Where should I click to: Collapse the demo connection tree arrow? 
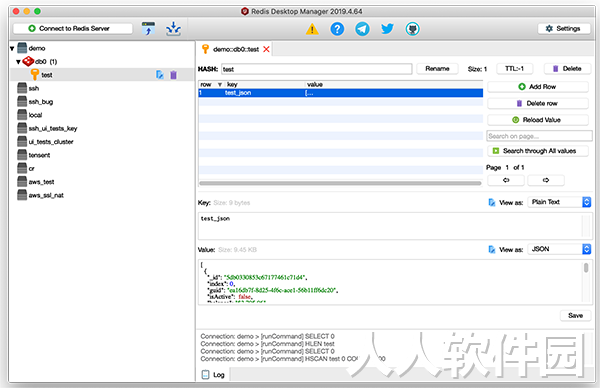[x=12, y=49]
